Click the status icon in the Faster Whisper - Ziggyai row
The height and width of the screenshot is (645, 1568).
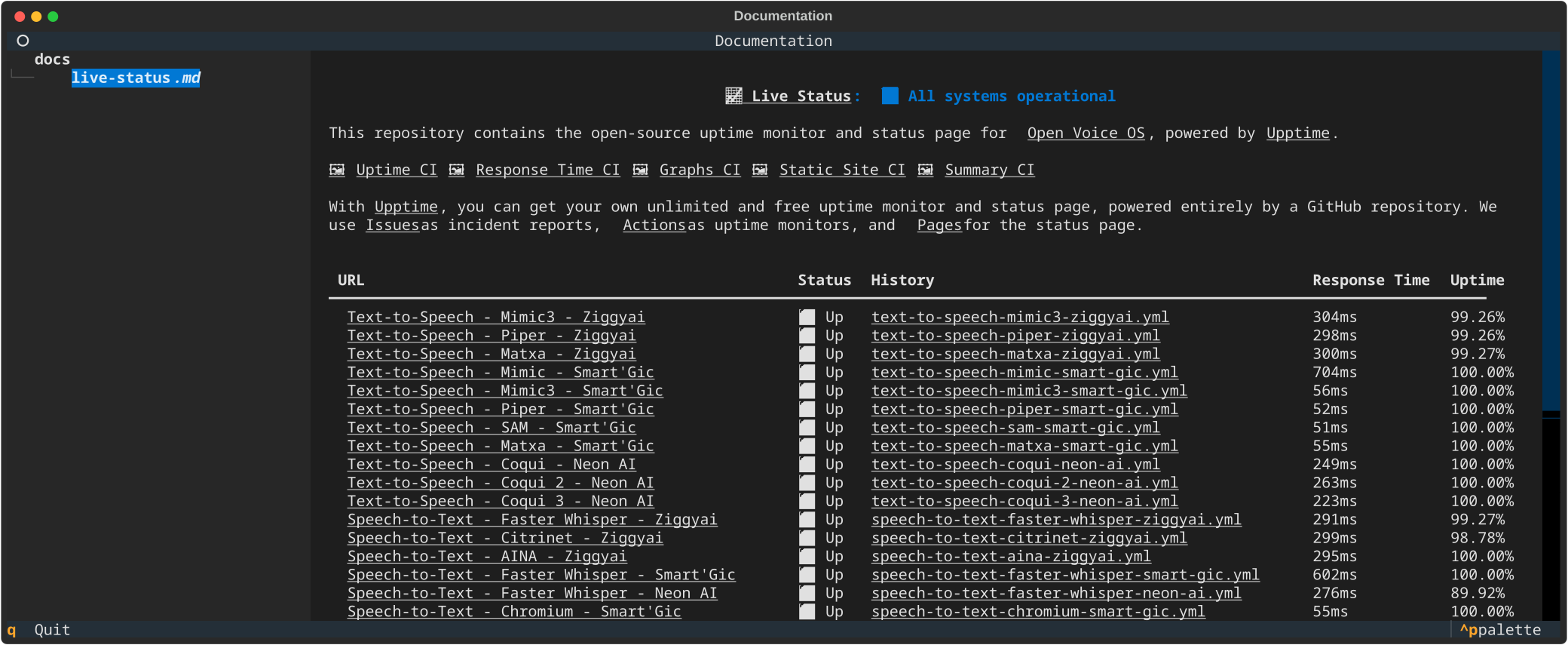tap(807, 520)
